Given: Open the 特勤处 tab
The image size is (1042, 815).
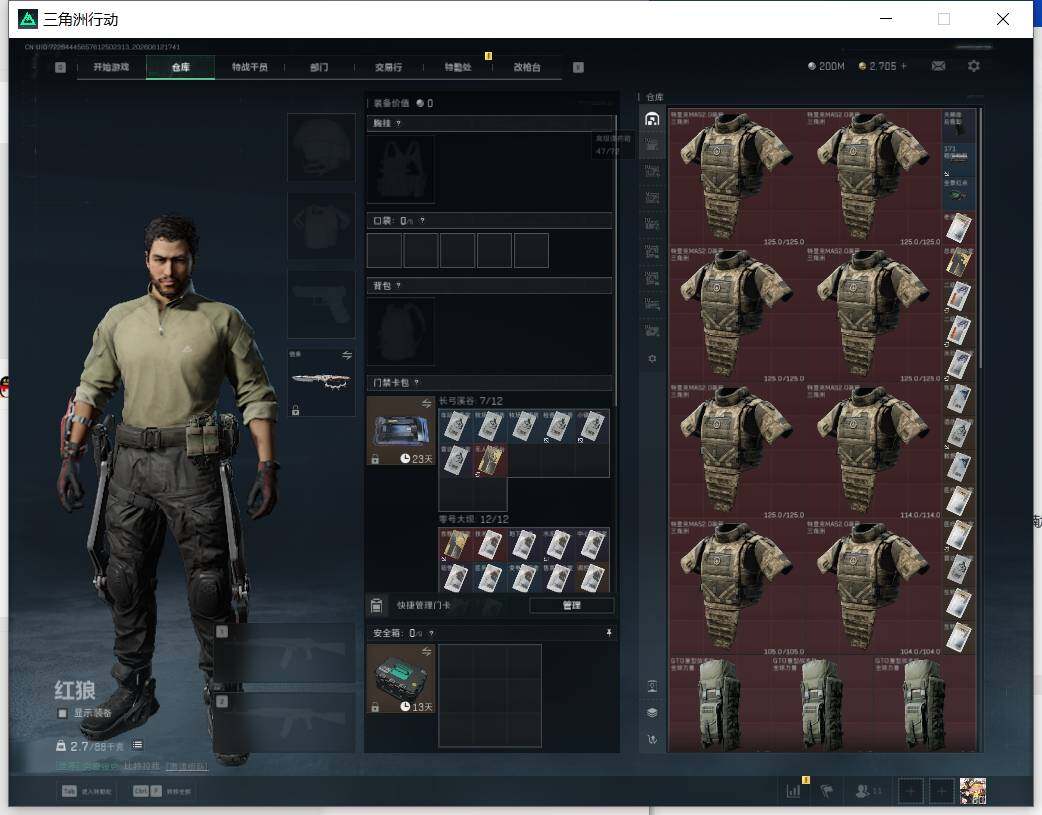Looking at the screenshot, I should pyautogui.click(x=458, y=67).
